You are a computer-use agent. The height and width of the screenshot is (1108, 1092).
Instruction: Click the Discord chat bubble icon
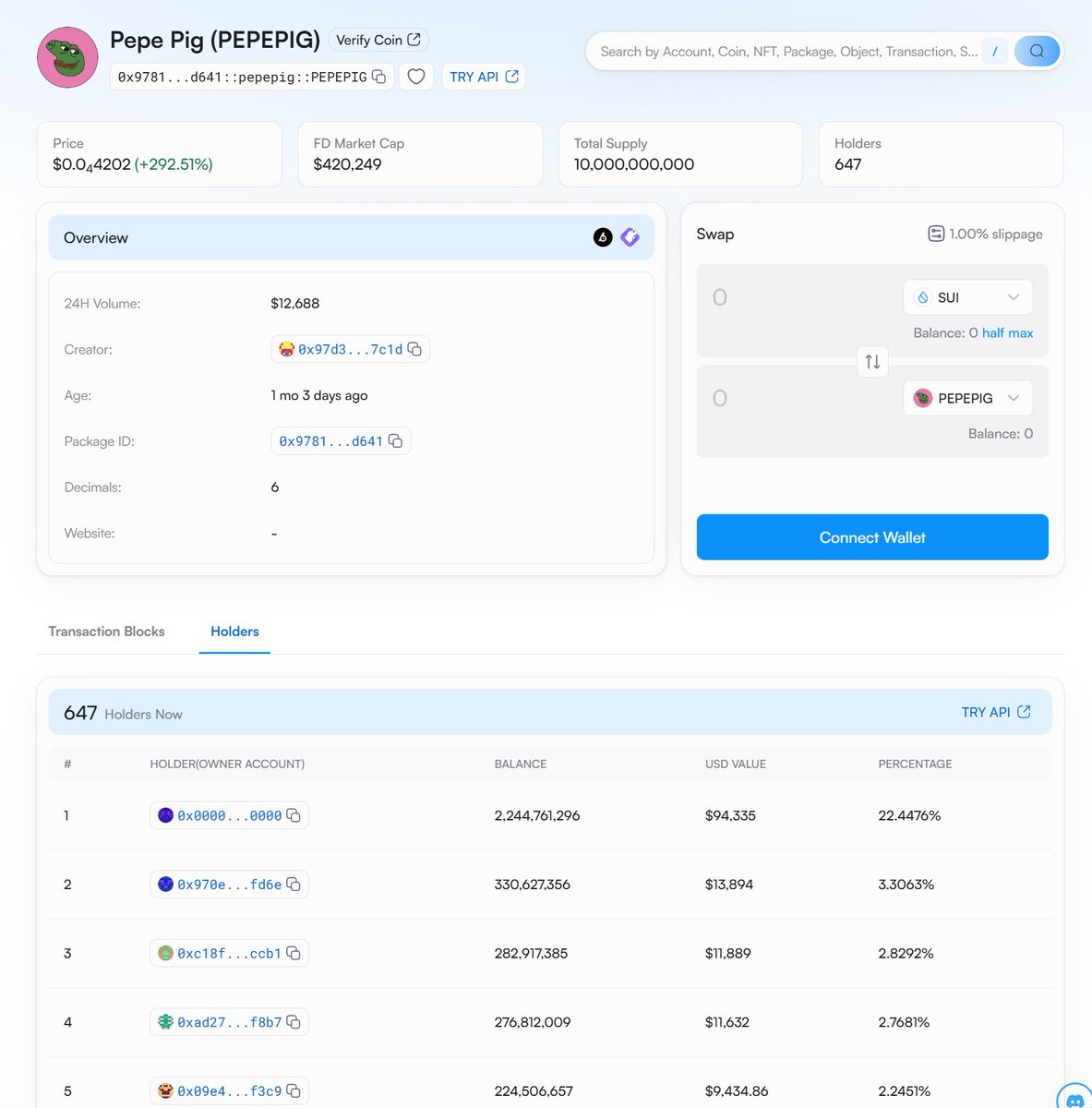pos(1074,1098)
